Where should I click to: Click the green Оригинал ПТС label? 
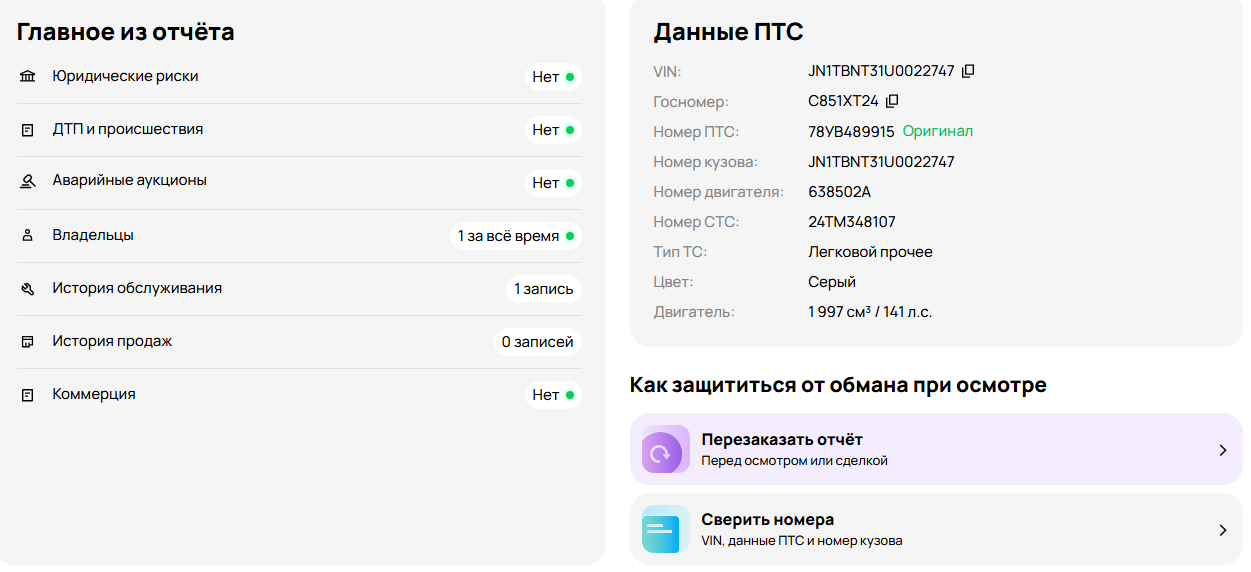pos(937,132)
